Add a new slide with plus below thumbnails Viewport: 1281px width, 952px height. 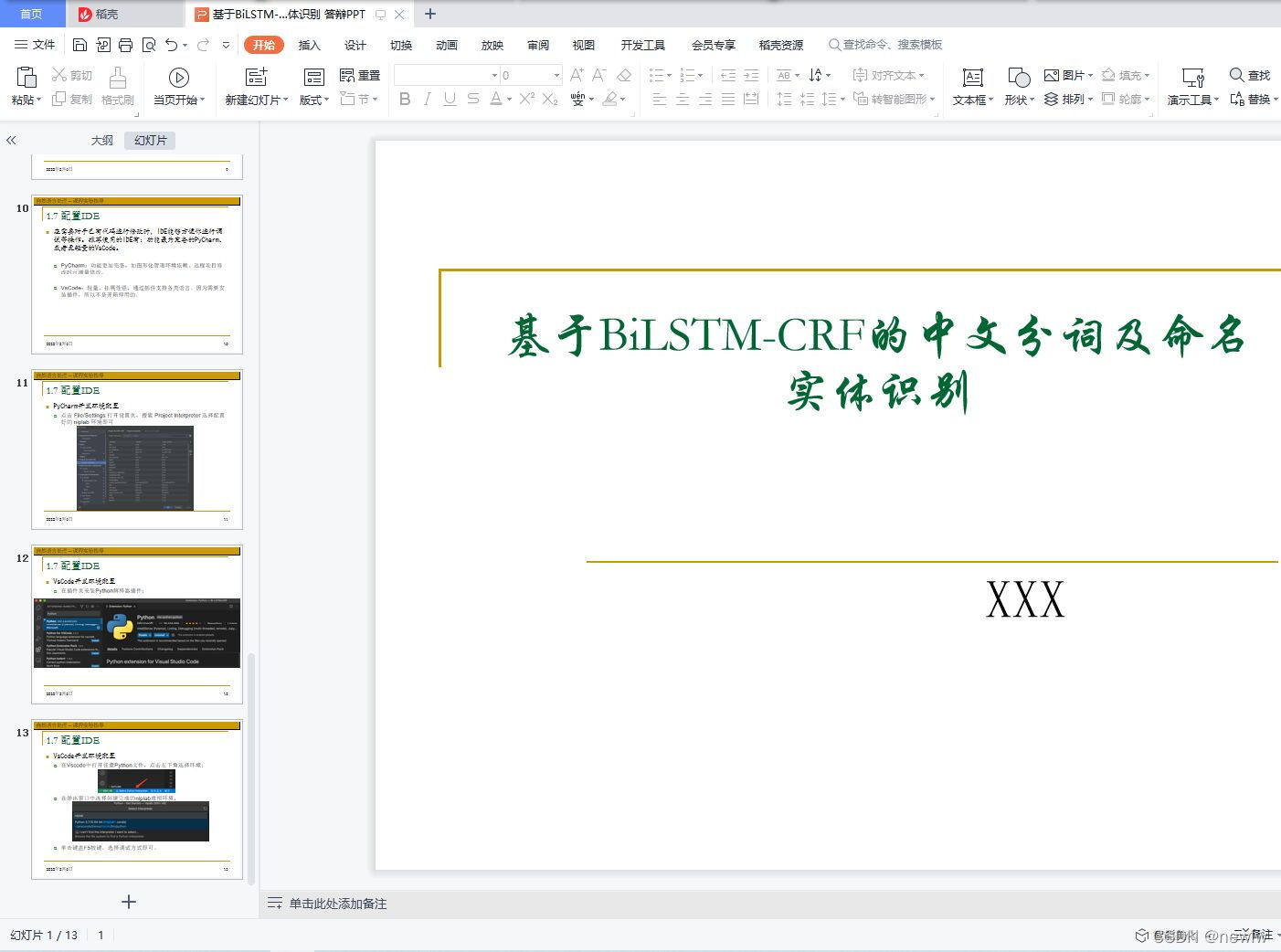pos(129,902)
